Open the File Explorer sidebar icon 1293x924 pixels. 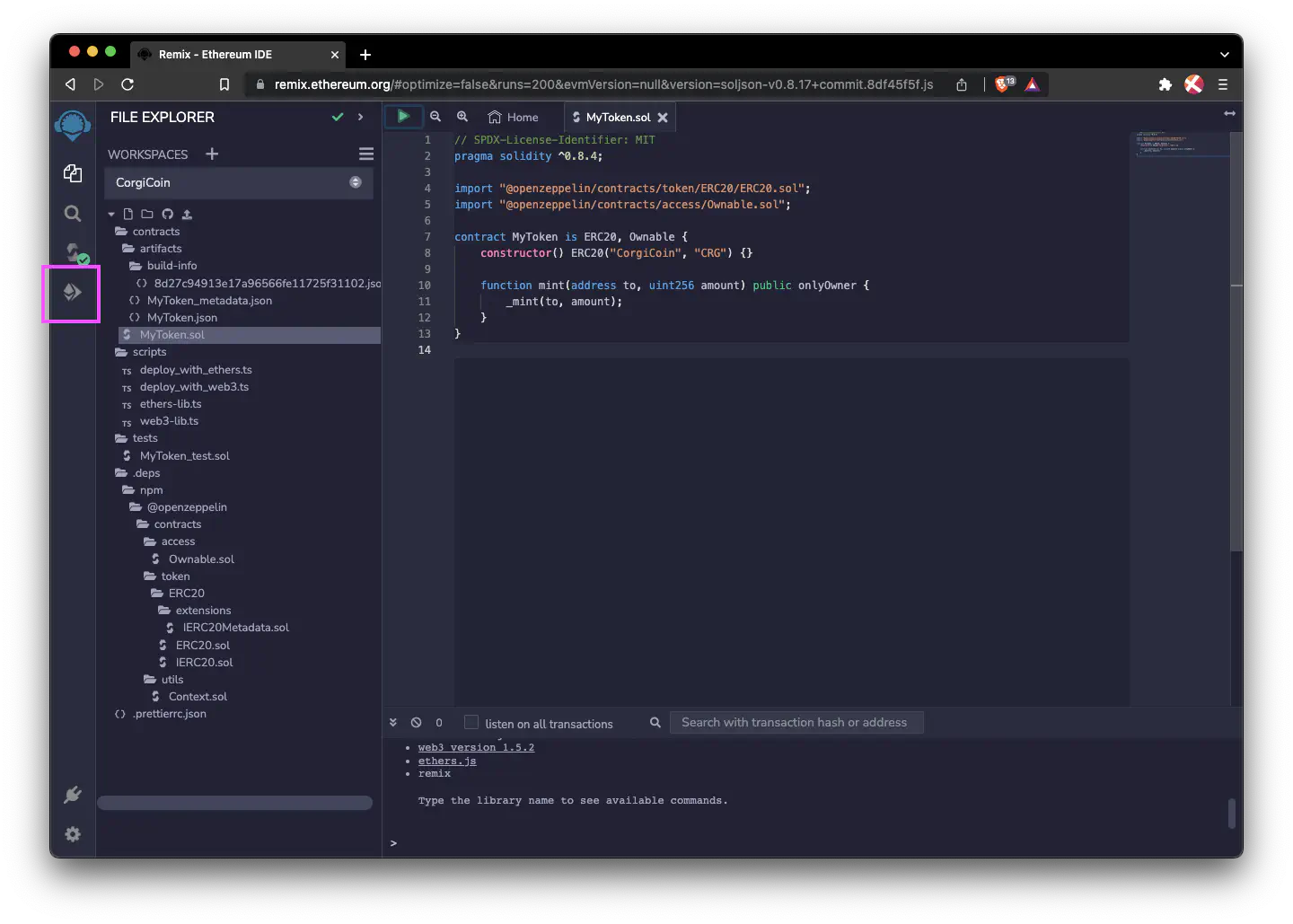73,173
